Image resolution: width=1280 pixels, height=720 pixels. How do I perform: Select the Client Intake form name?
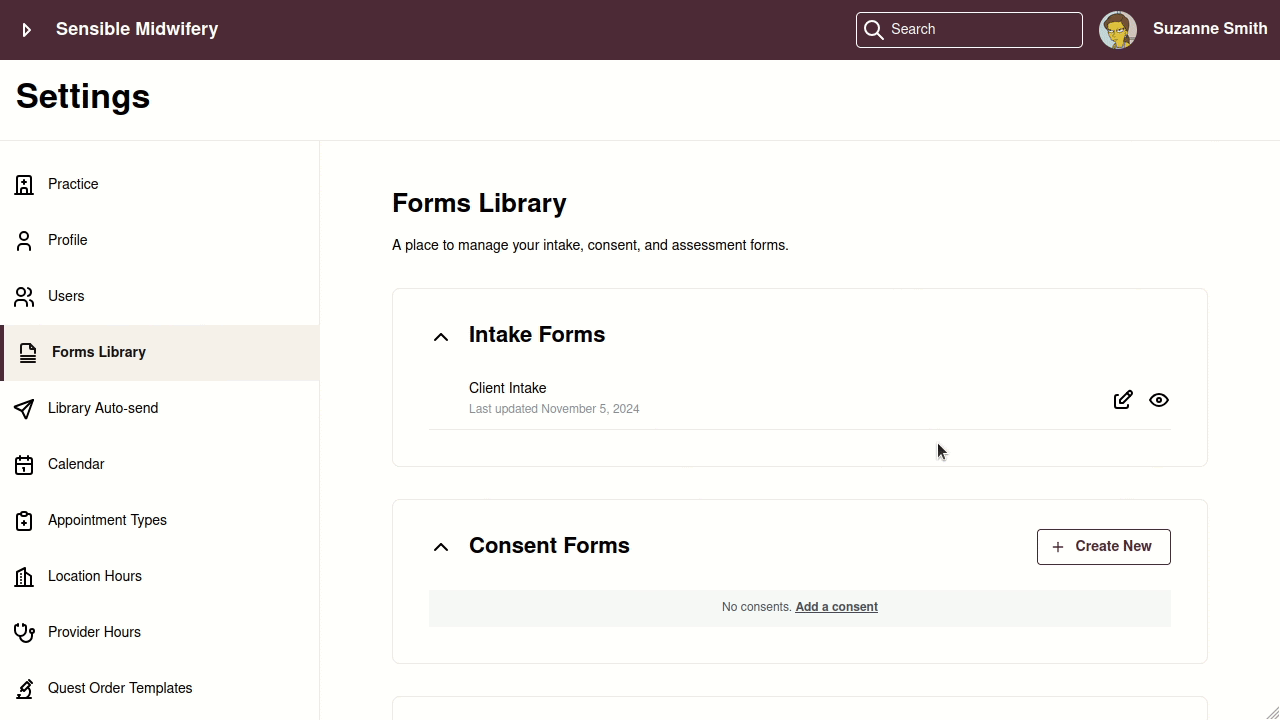(508, 388)
